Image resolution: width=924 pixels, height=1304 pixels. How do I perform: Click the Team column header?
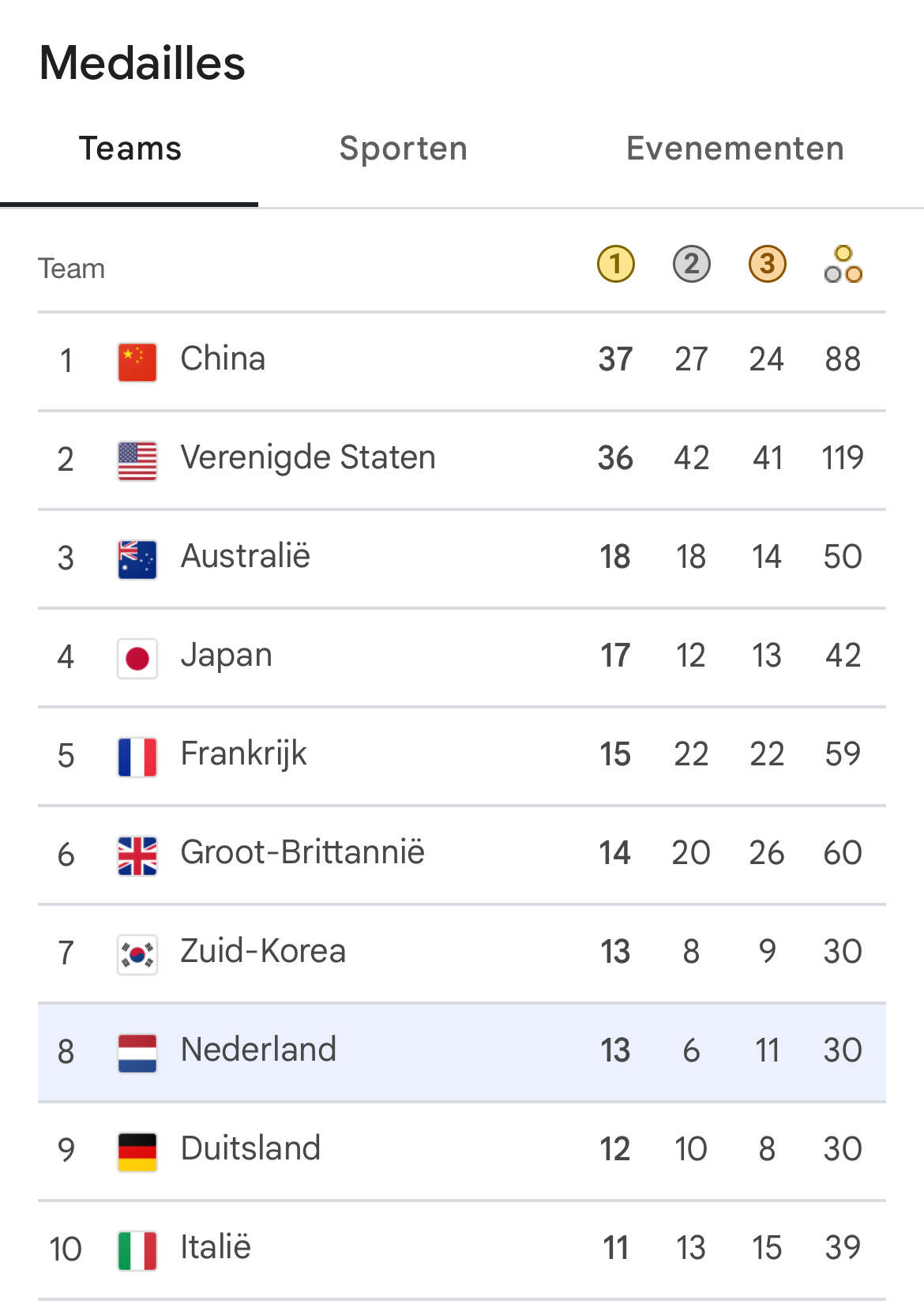[x=72, y=269]
